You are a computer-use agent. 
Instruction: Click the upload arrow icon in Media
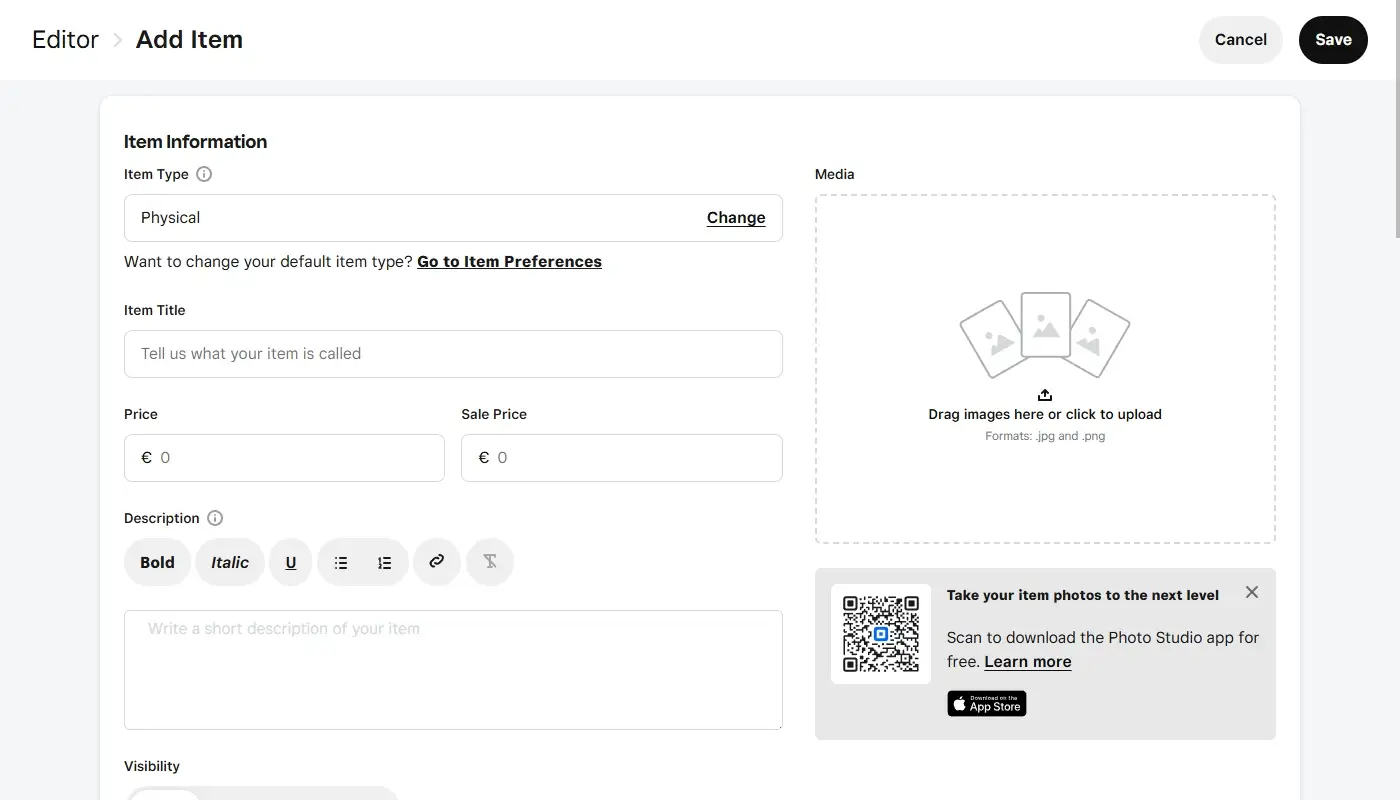pos(1045,395)
